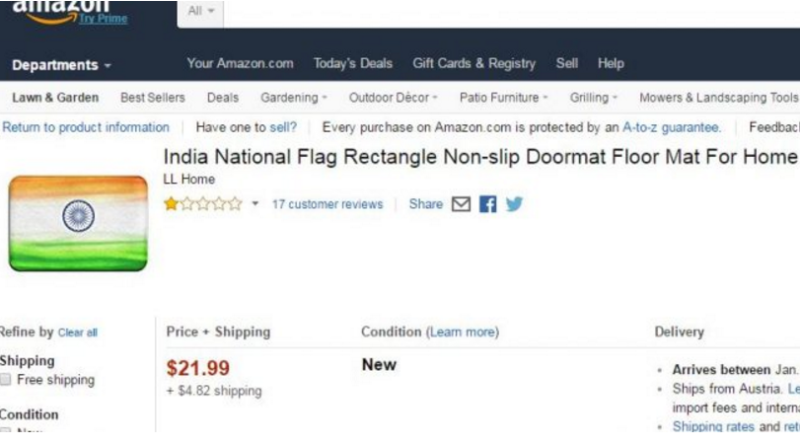The height and width of the screenshot is (445, 800).
Task: Open the All search category dropdown
Action: [x=202, y=12]
